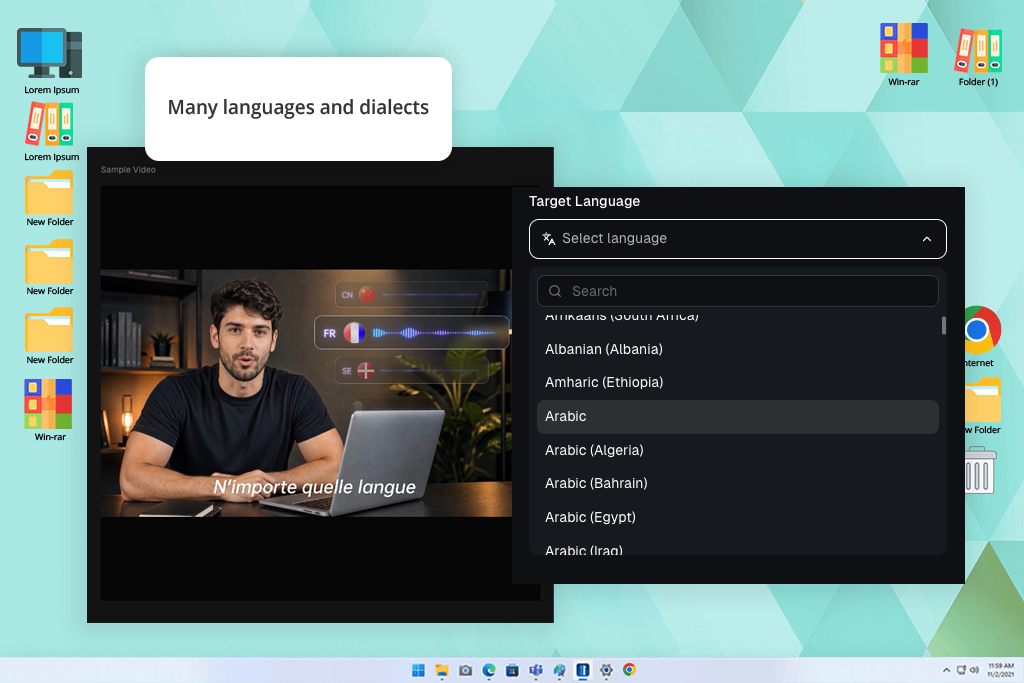Open Microsoft Teams from the taskbar
The image size is (1024, 683).
click(536, 670)
